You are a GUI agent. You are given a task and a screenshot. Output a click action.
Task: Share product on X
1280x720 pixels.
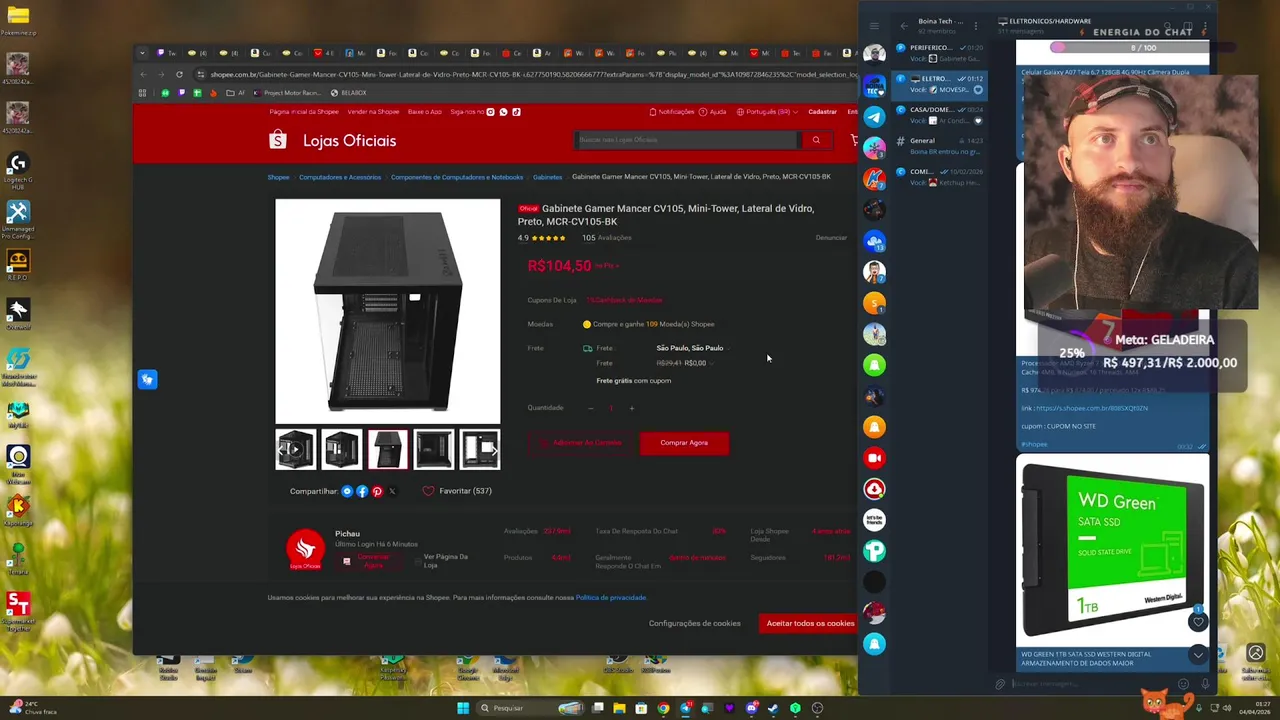392,491
